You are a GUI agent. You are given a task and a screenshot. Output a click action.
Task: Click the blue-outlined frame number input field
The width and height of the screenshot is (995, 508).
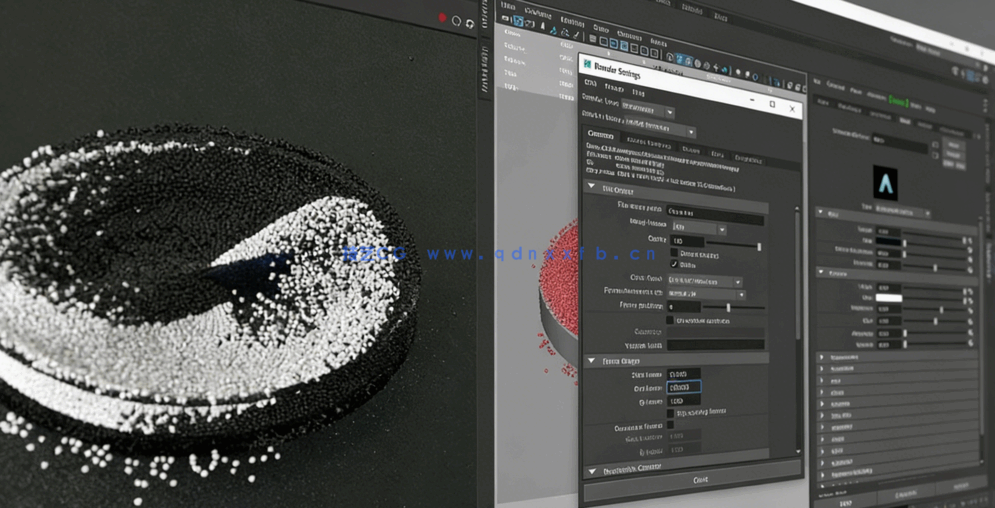(x=684, y=387)
